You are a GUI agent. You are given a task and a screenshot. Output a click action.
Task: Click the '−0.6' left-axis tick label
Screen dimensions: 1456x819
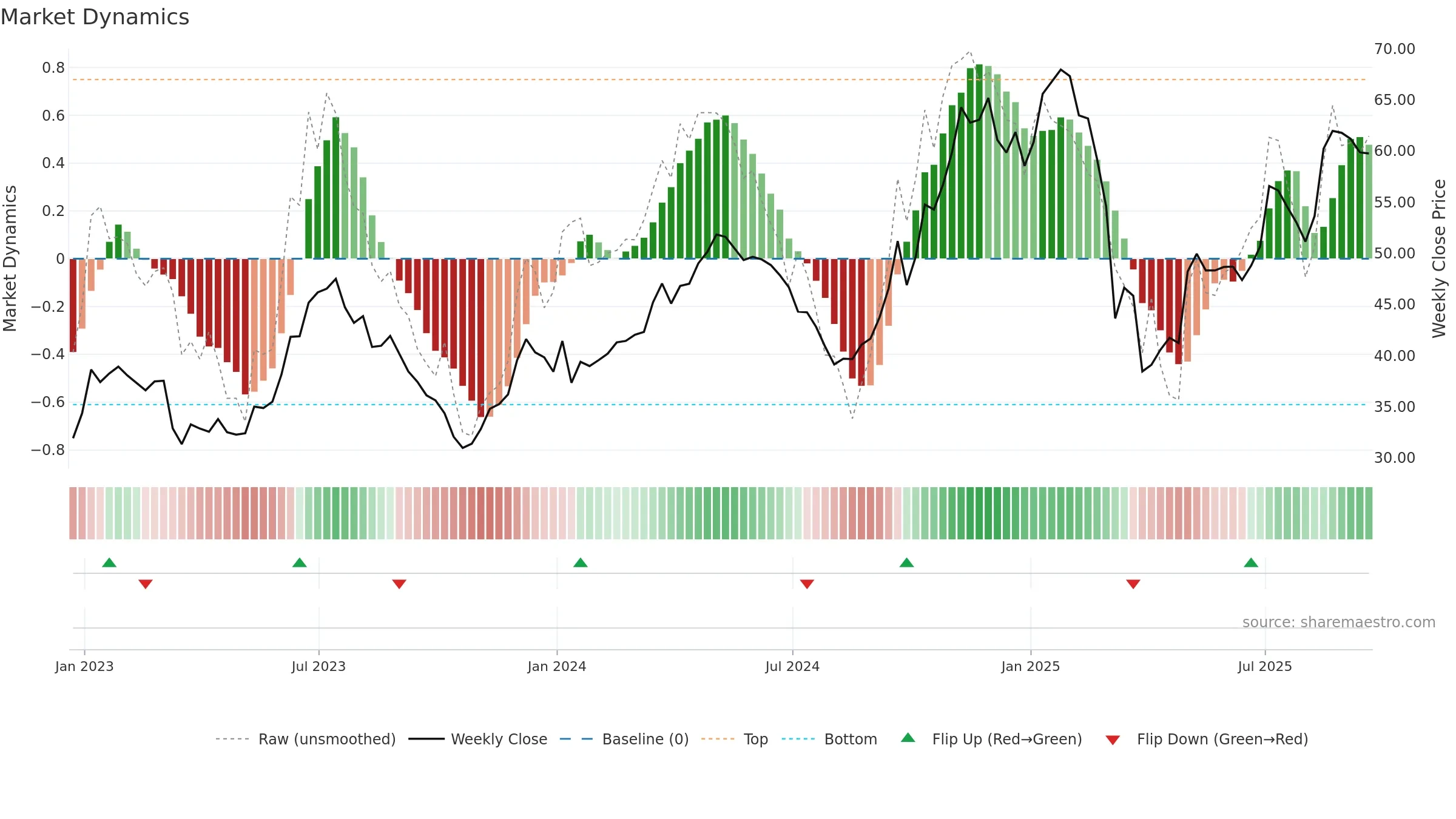coord(48,402)
